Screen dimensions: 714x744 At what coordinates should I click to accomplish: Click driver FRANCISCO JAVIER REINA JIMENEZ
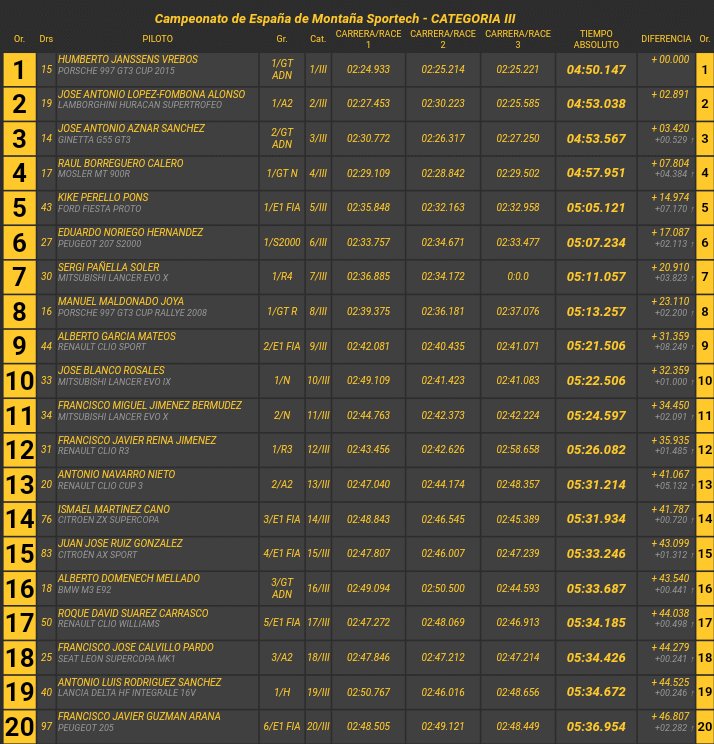(x=137, y=440)
